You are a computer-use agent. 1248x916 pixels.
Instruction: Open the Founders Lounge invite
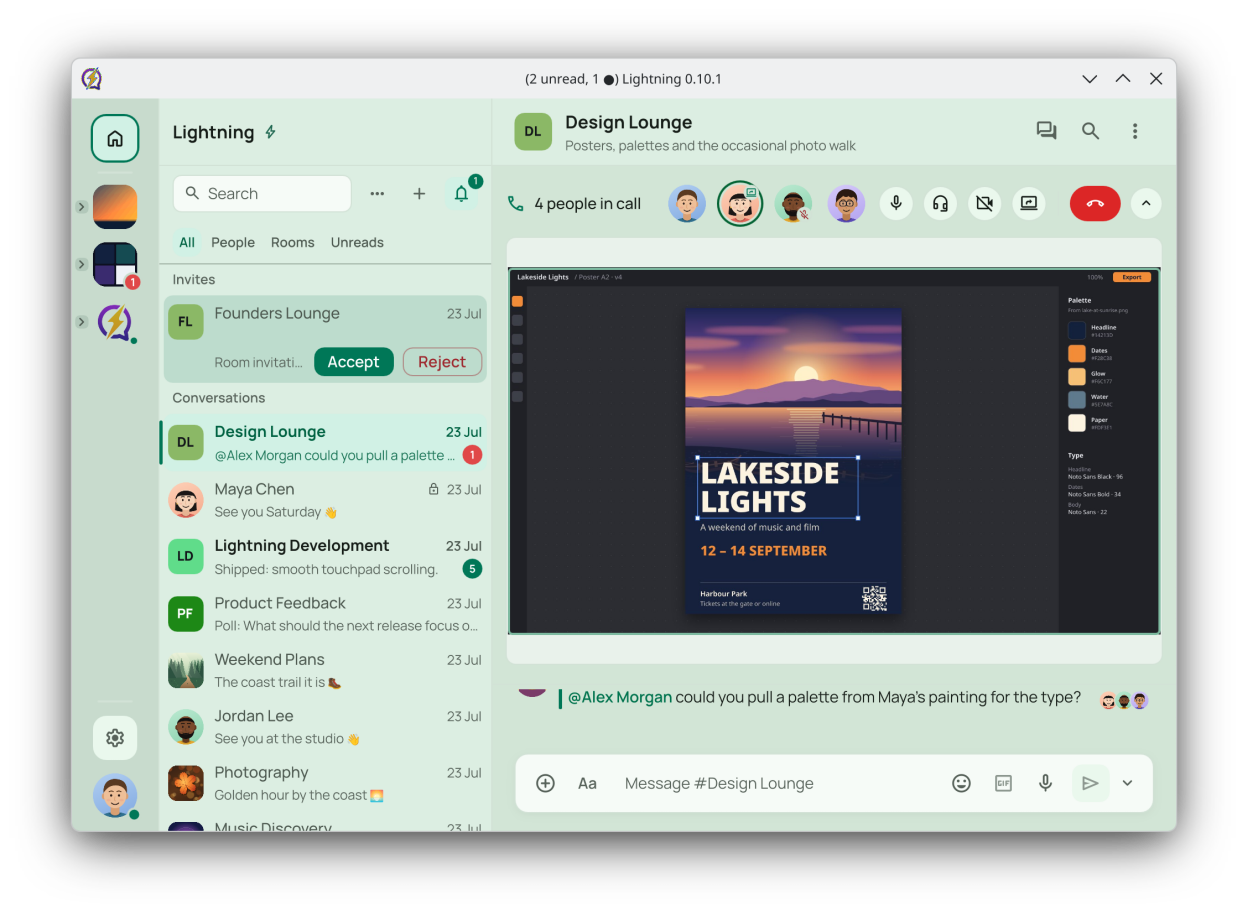click(325, 339)
